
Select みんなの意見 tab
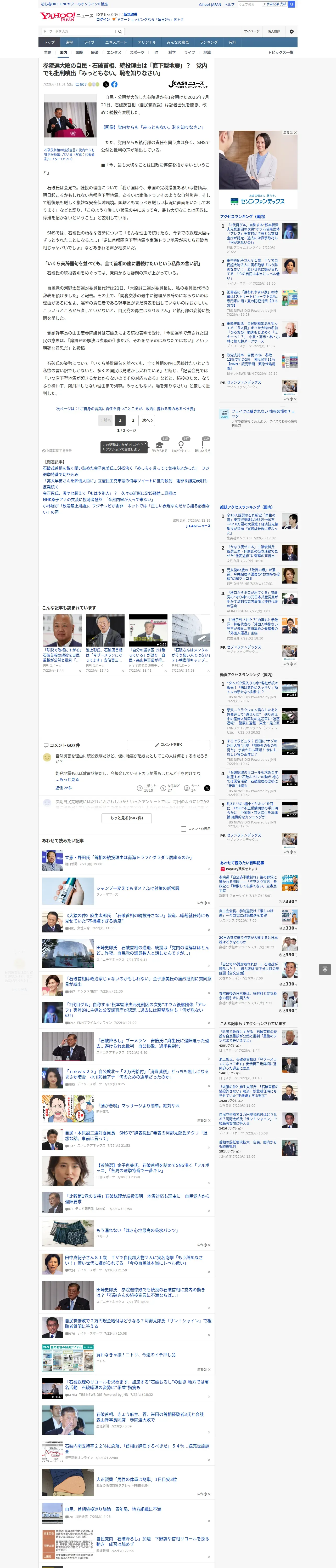click(178, 42)
